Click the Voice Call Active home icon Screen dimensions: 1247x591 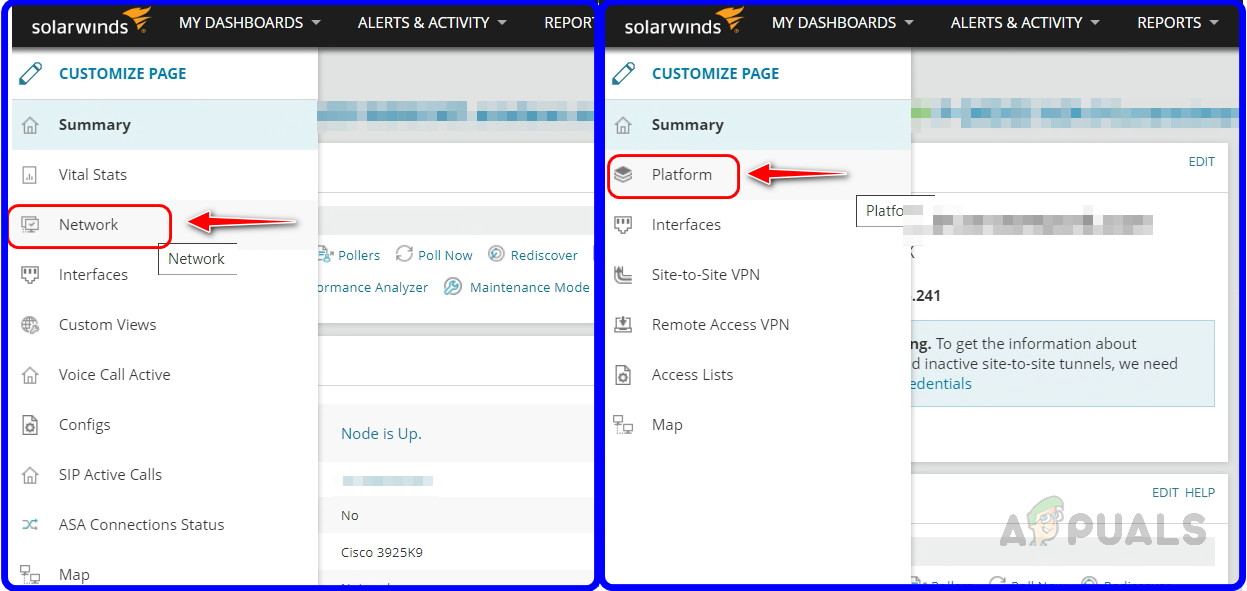tap(30, 375)
